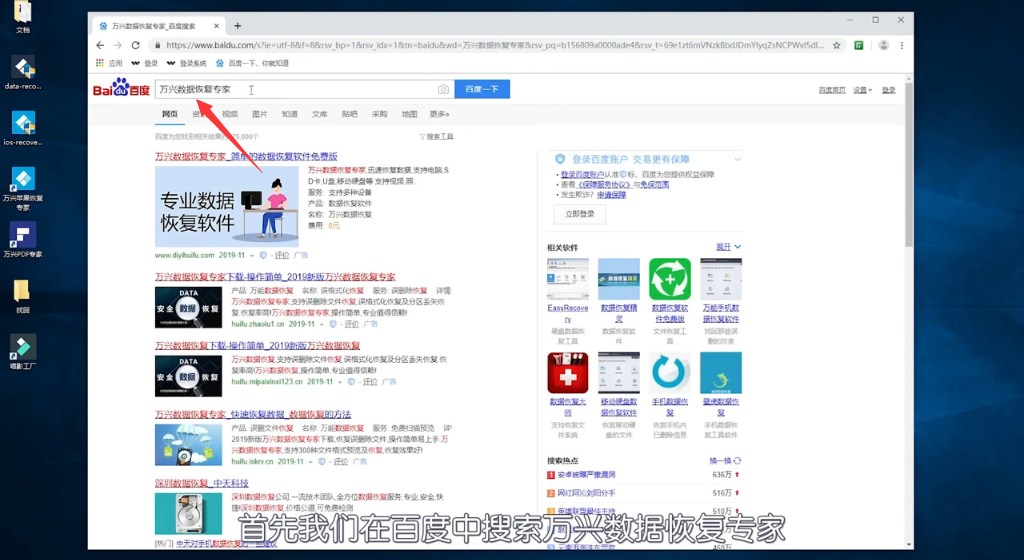Refresh hot searches with 换一换
This screenshot has width=1024, height=560.
[725, 461]
